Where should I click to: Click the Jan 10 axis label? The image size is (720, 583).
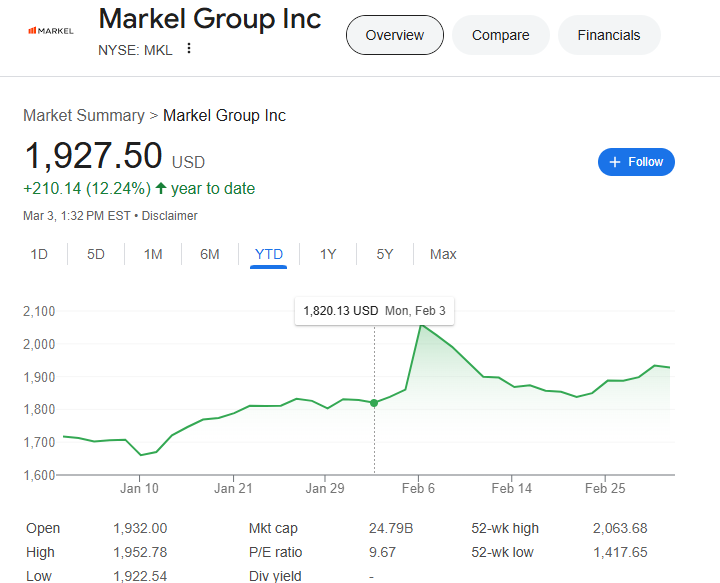coord(139,488)
